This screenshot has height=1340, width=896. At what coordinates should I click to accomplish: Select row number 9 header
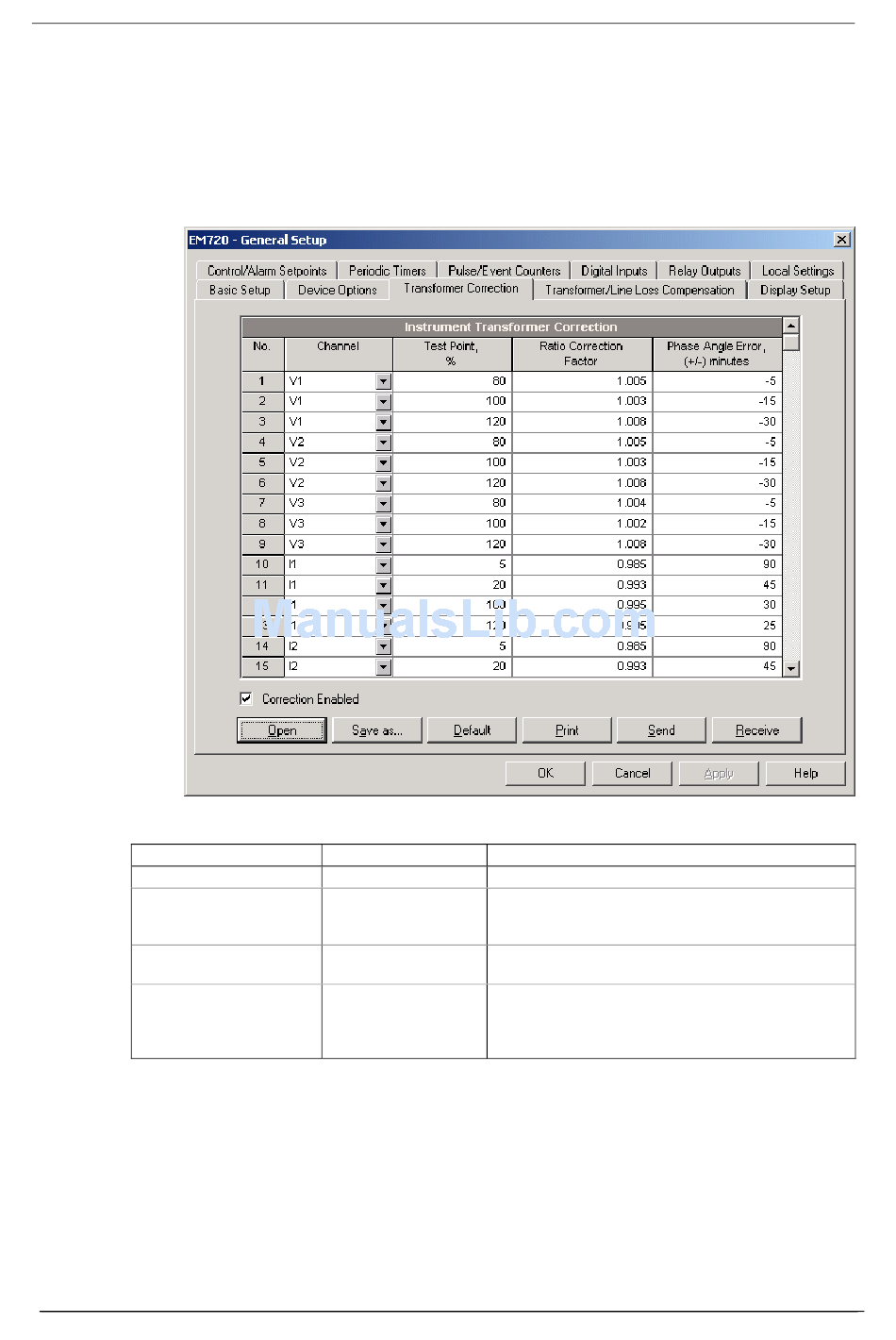pyautogui.click(x=262, y=544)
